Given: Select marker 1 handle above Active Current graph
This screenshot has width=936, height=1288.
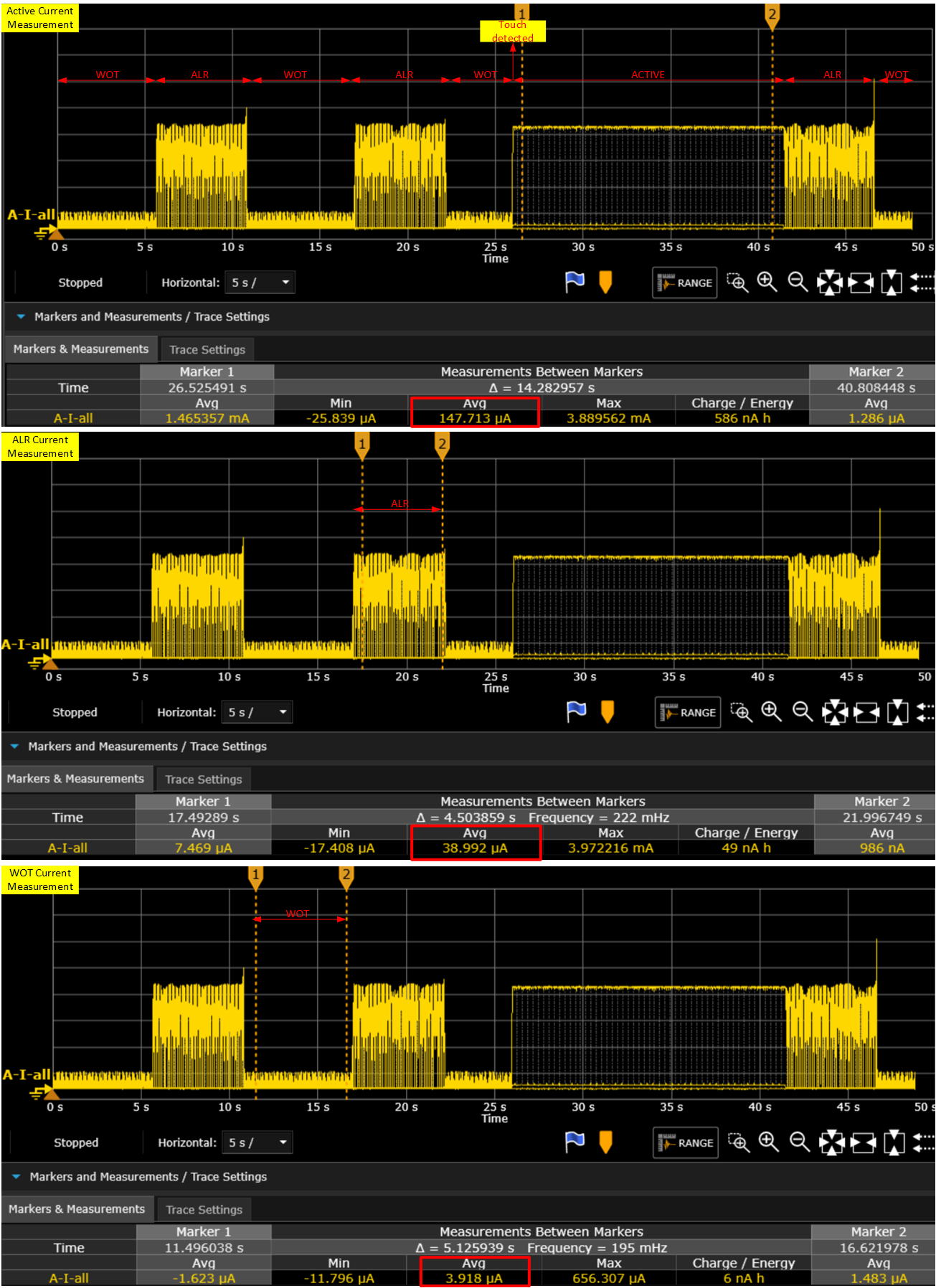Looking at the screenshot, I should pyautogui.click(x=522, y=14).
